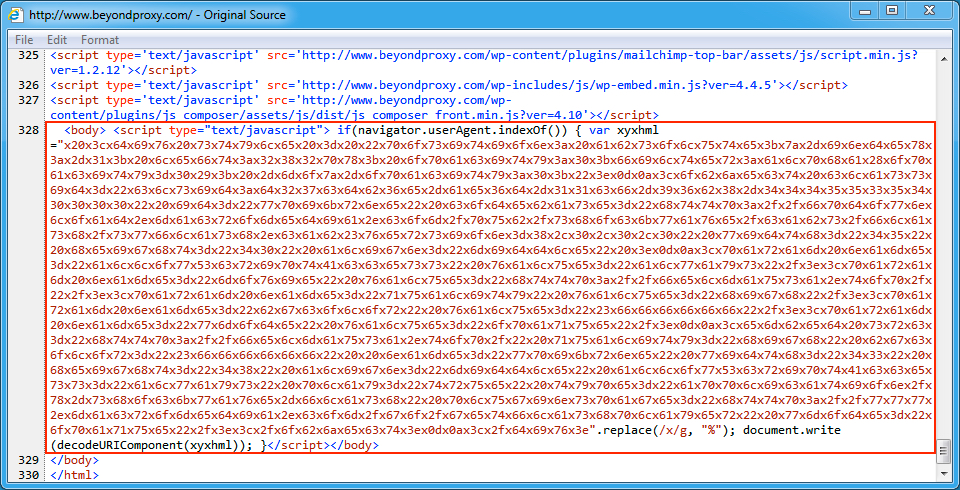
Task: Click the 'var xyxhml' declaration text
Action: click(x=624, y=130)
